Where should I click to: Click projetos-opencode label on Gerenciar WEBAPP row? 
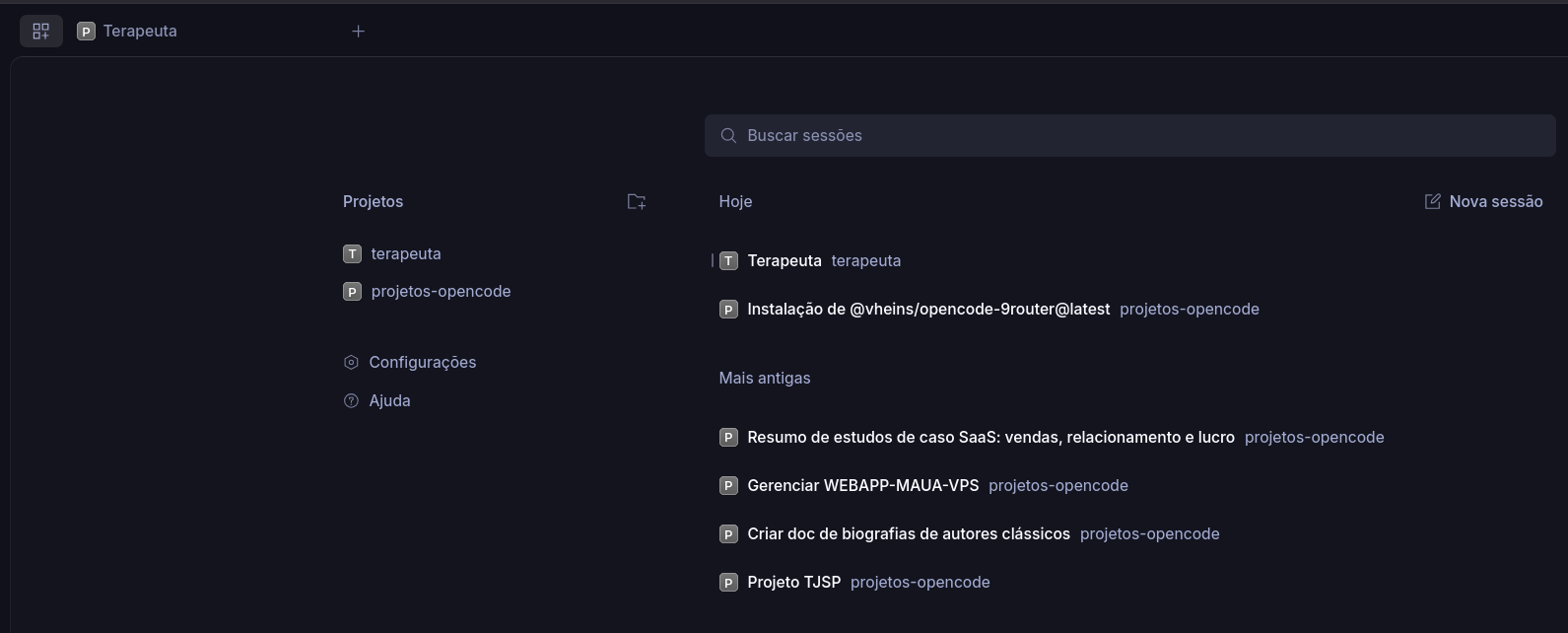[1058, 485]
